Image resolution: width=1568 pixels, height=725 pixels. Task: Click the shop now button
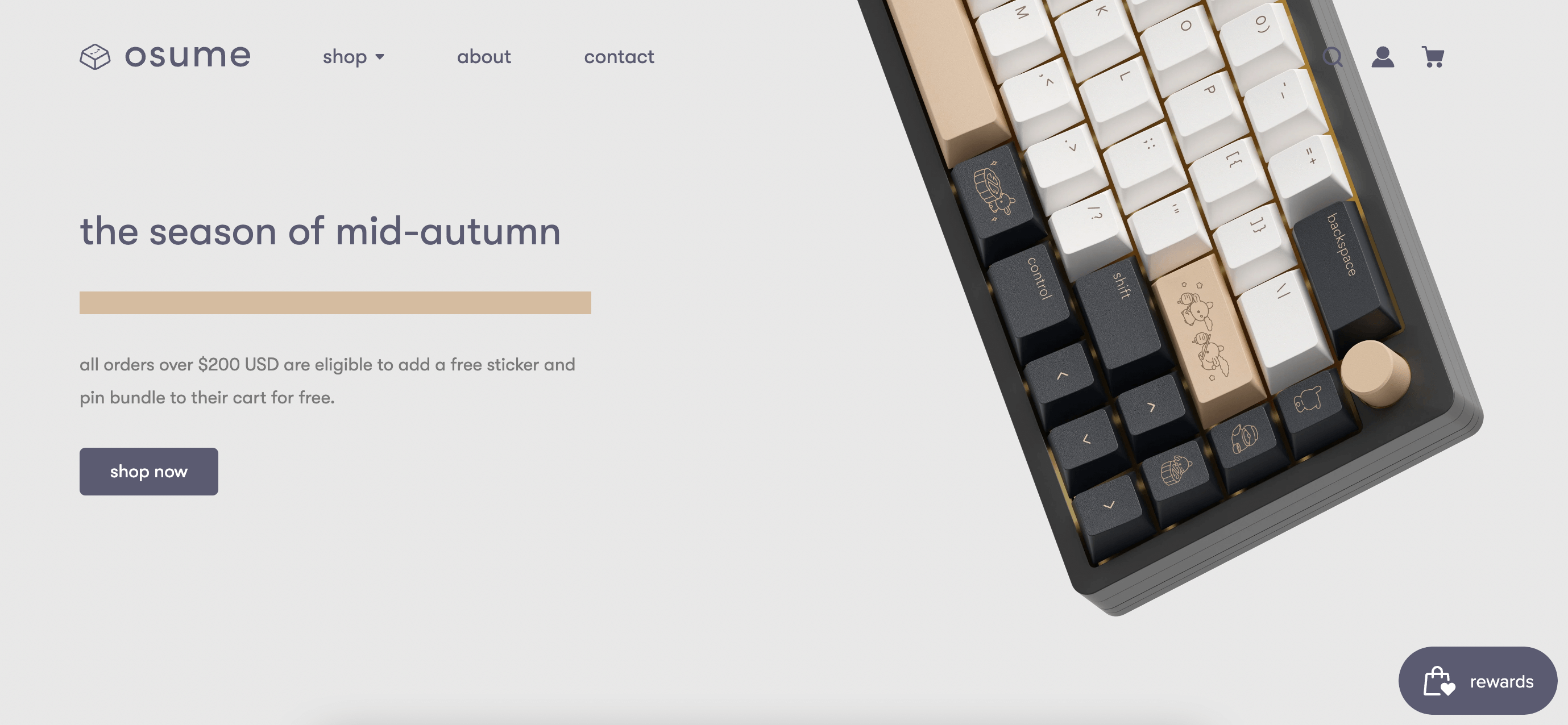[x=148, y=471]
